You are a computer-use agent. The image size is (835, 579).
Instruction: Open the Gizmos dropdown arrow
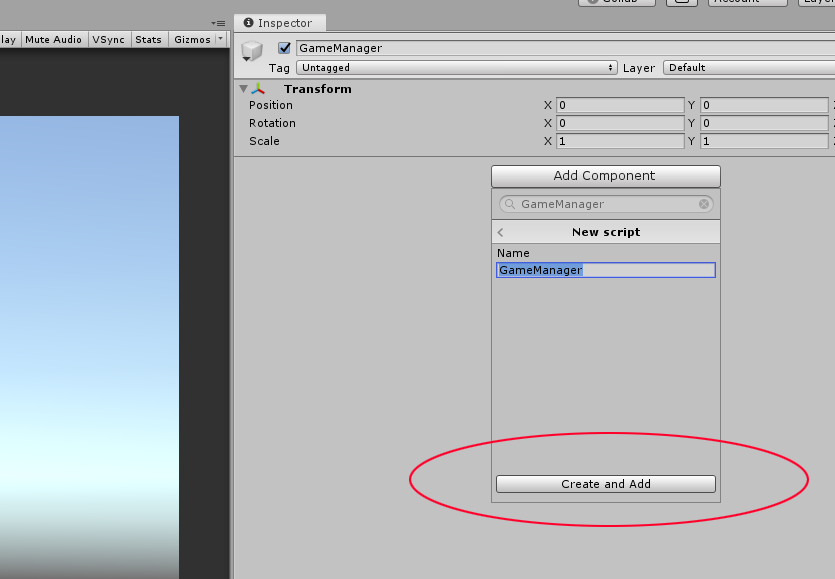tap(220, 39)
